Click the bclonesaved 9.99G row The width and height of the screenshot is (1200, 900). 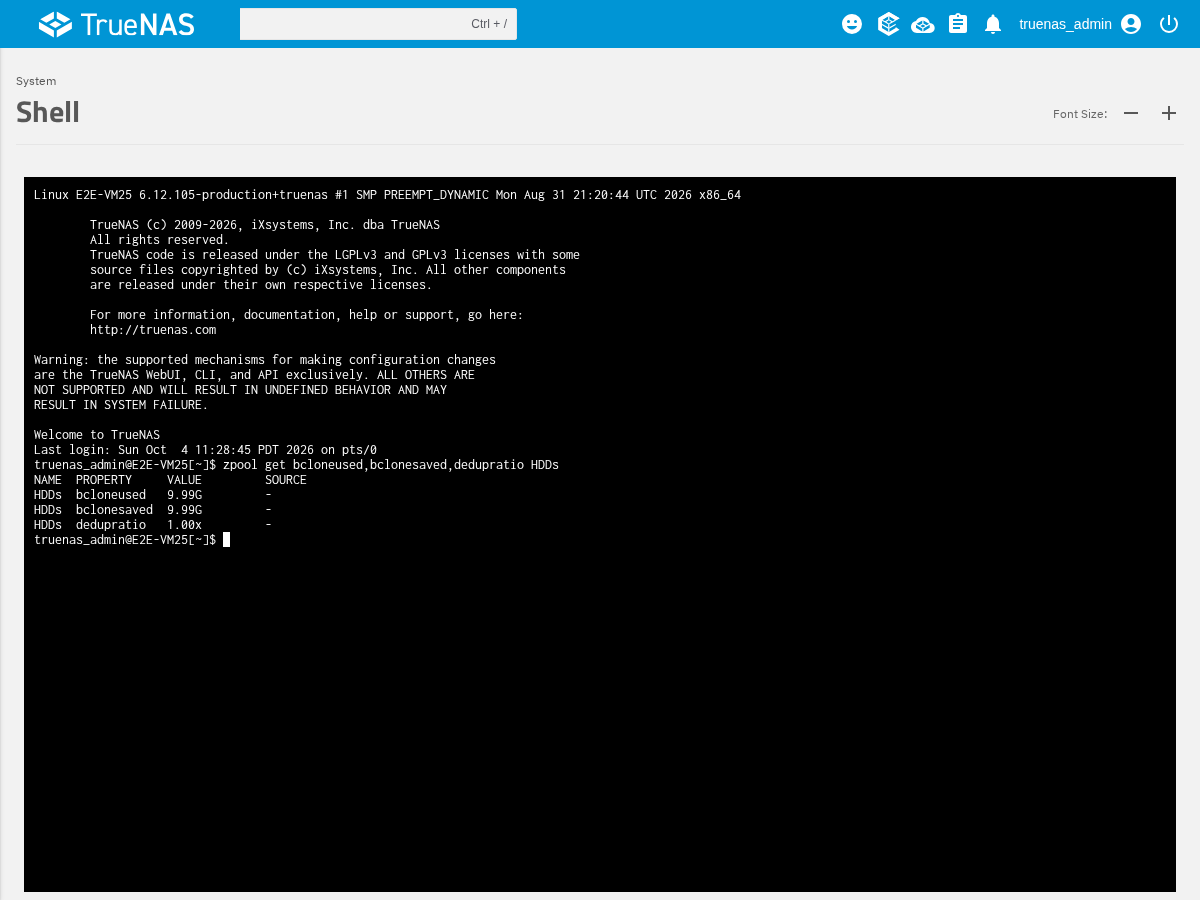click(153, 510)
